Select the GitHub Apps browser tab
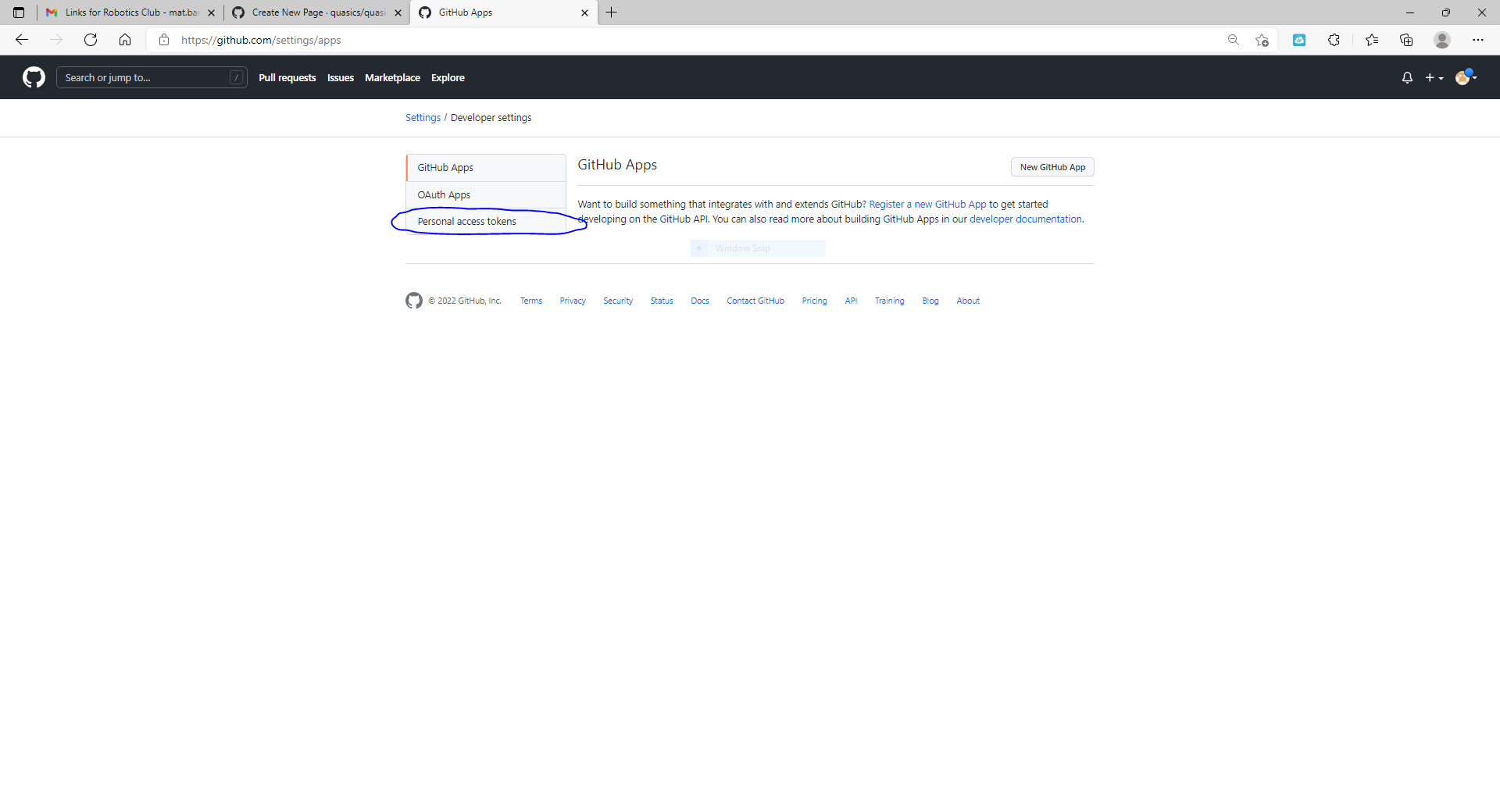The height and width of the screenshot is (812, 1500). click(504, 12)
